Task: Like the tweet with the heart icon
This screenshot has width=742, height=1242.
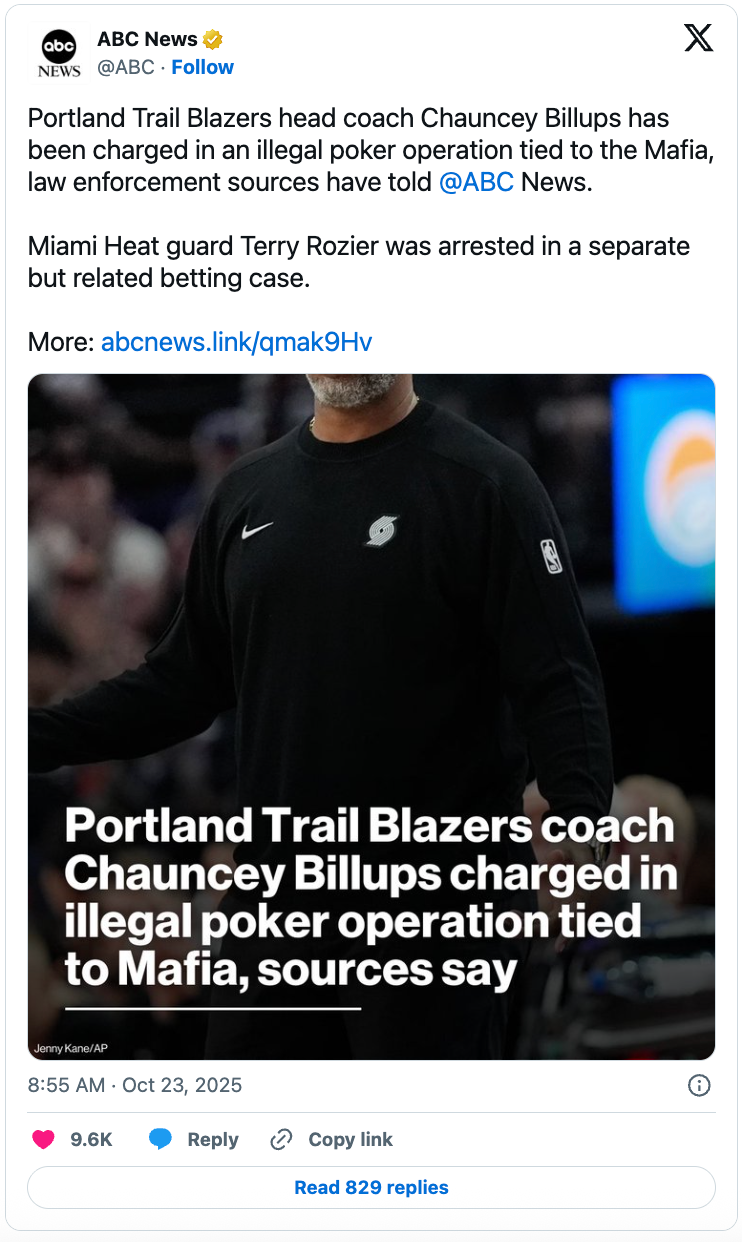Action: click(44, 1139)
